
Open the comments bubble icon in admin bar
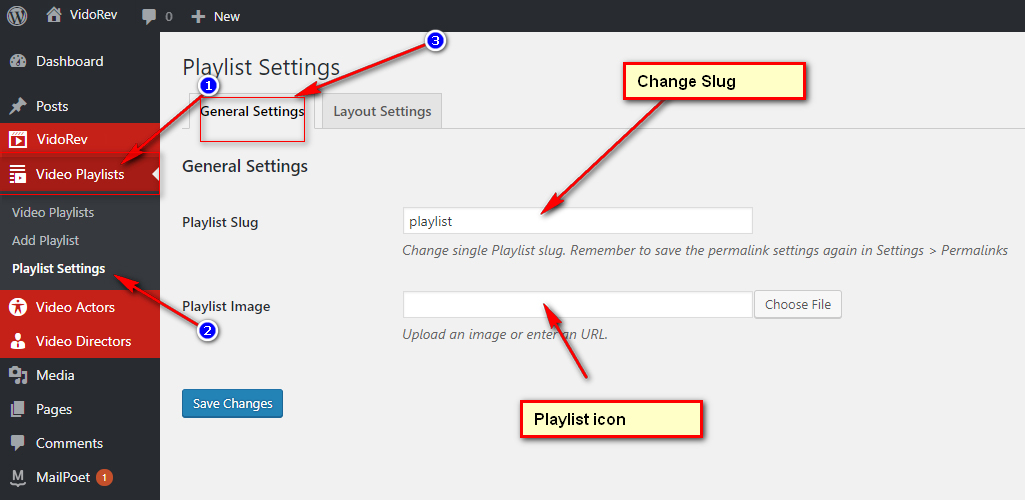tap(149, 16)
